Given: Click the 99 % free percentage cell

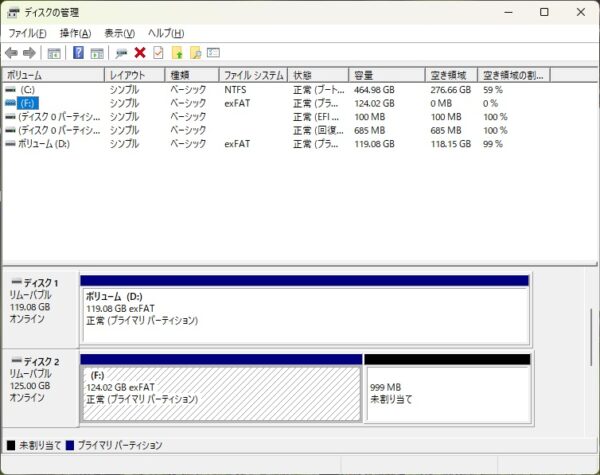Looking at the screenshot, I should (x=493, y=144).
